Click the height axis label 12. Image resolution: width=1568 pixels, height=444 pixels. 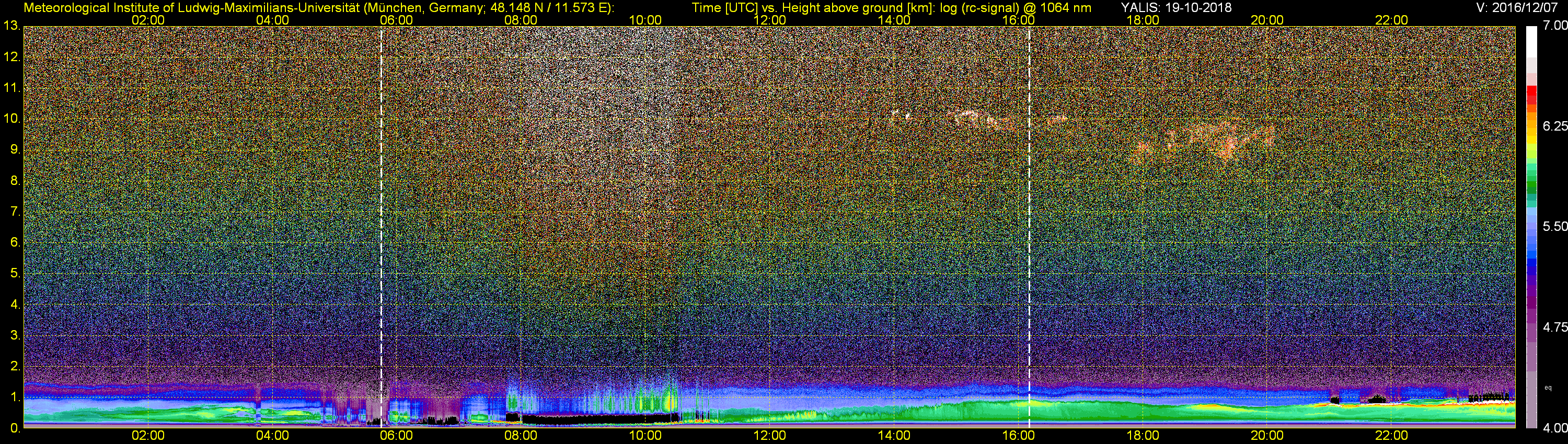pyautogui.click(x=11, y=57)
